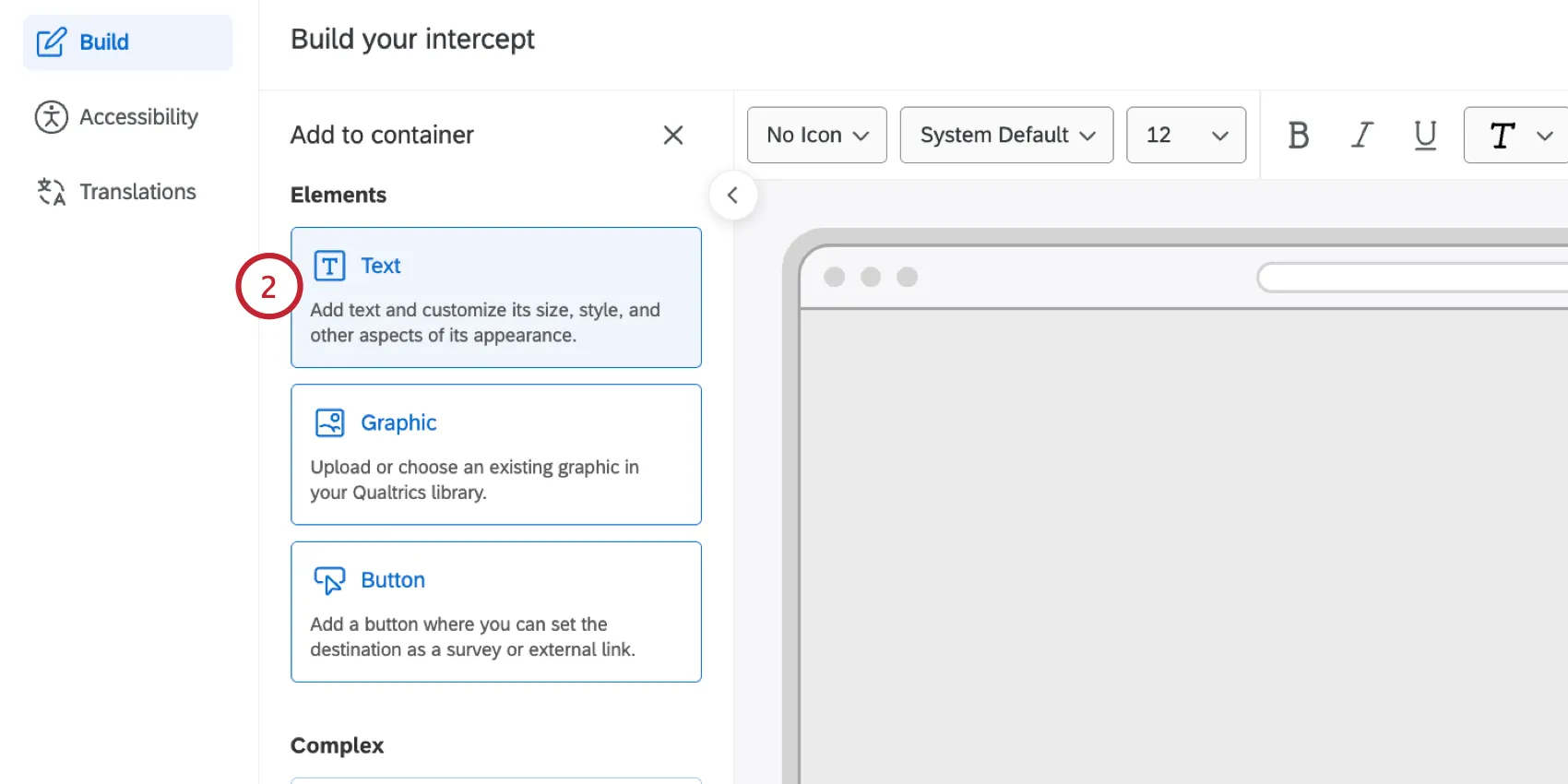This screenshot has width=1568, height=784.
Task: Click the Accessibility person icon
Action: coord(52,117)
